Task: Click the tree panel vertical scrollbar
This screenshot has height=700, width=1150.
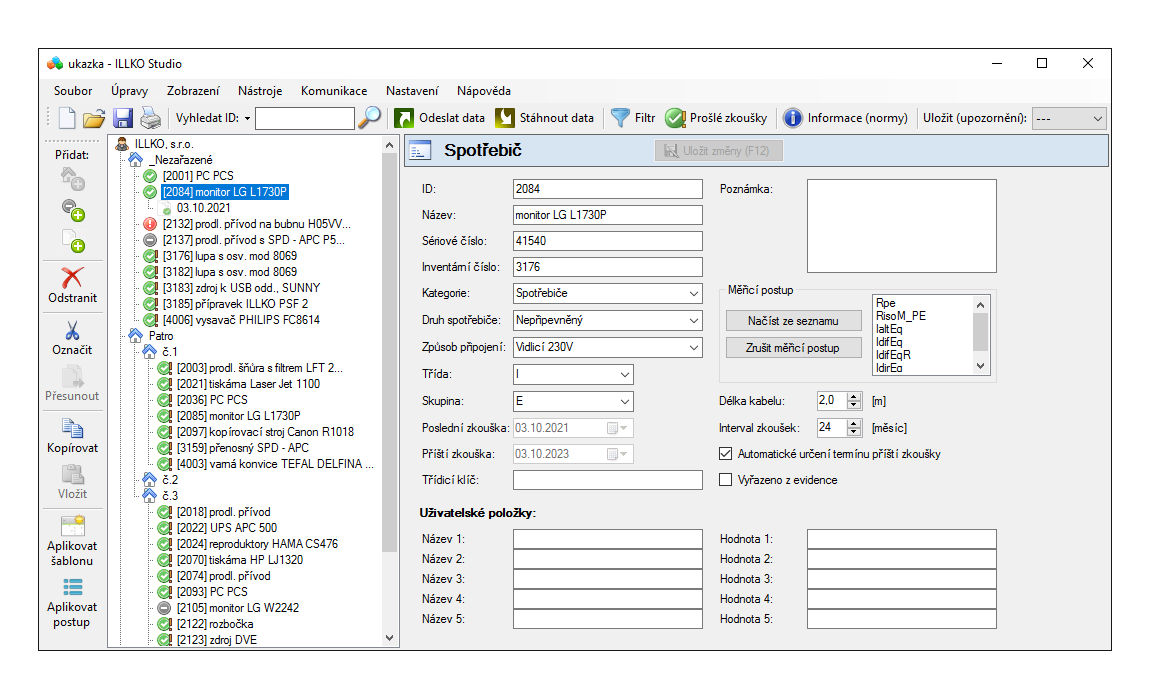Action: pyautogui.click(x=389, y=392)
